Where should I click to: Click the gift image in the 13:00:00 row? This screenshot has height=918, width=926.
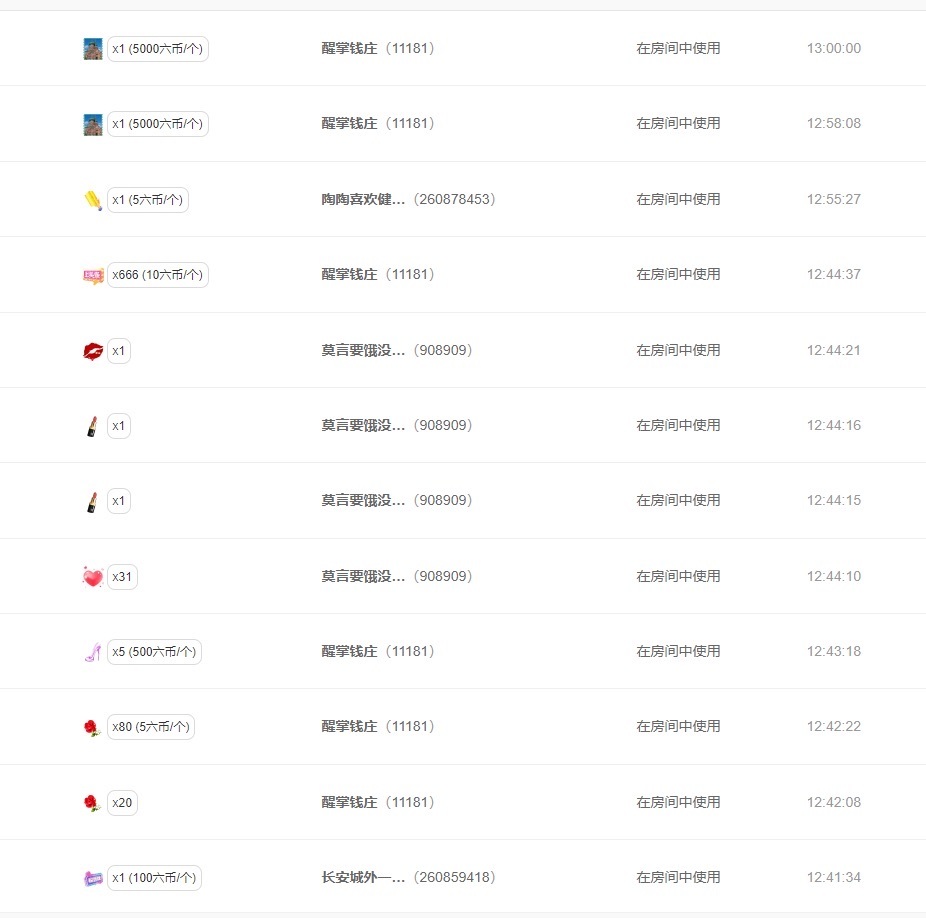[x=93, y=48]
